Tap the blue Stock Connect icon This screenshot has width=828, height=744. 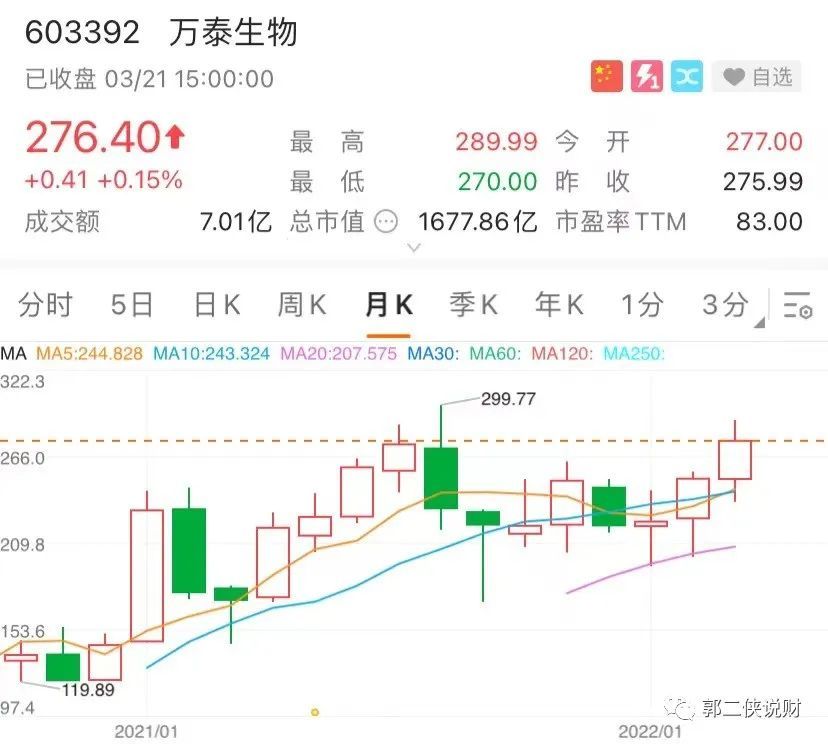click(686, 77)
